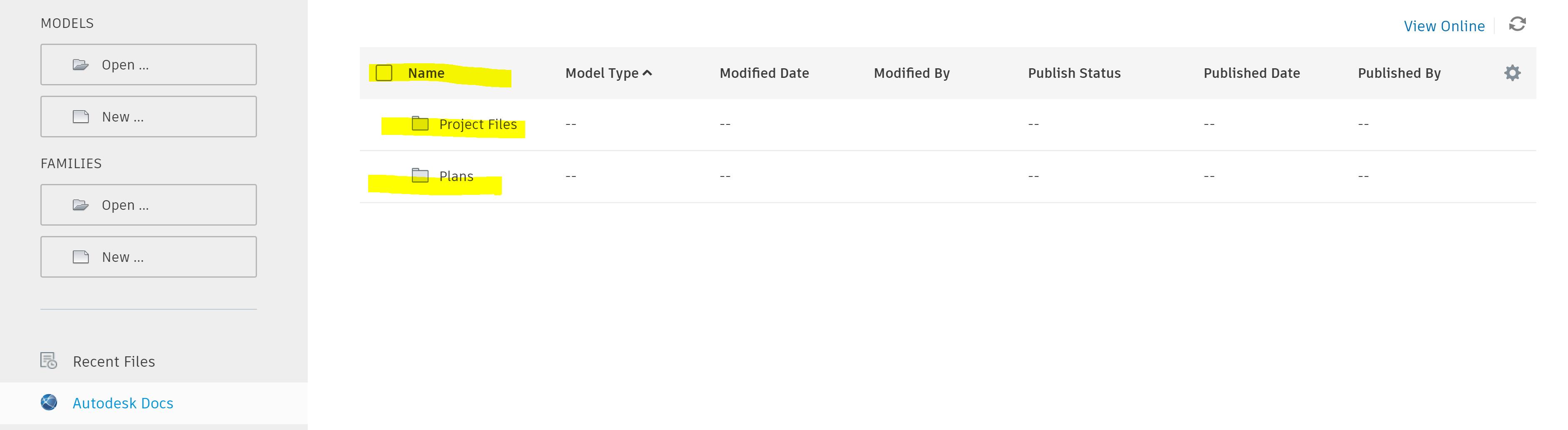
Task: Sort by Model Type column arrow
Action: coord(648,73)
